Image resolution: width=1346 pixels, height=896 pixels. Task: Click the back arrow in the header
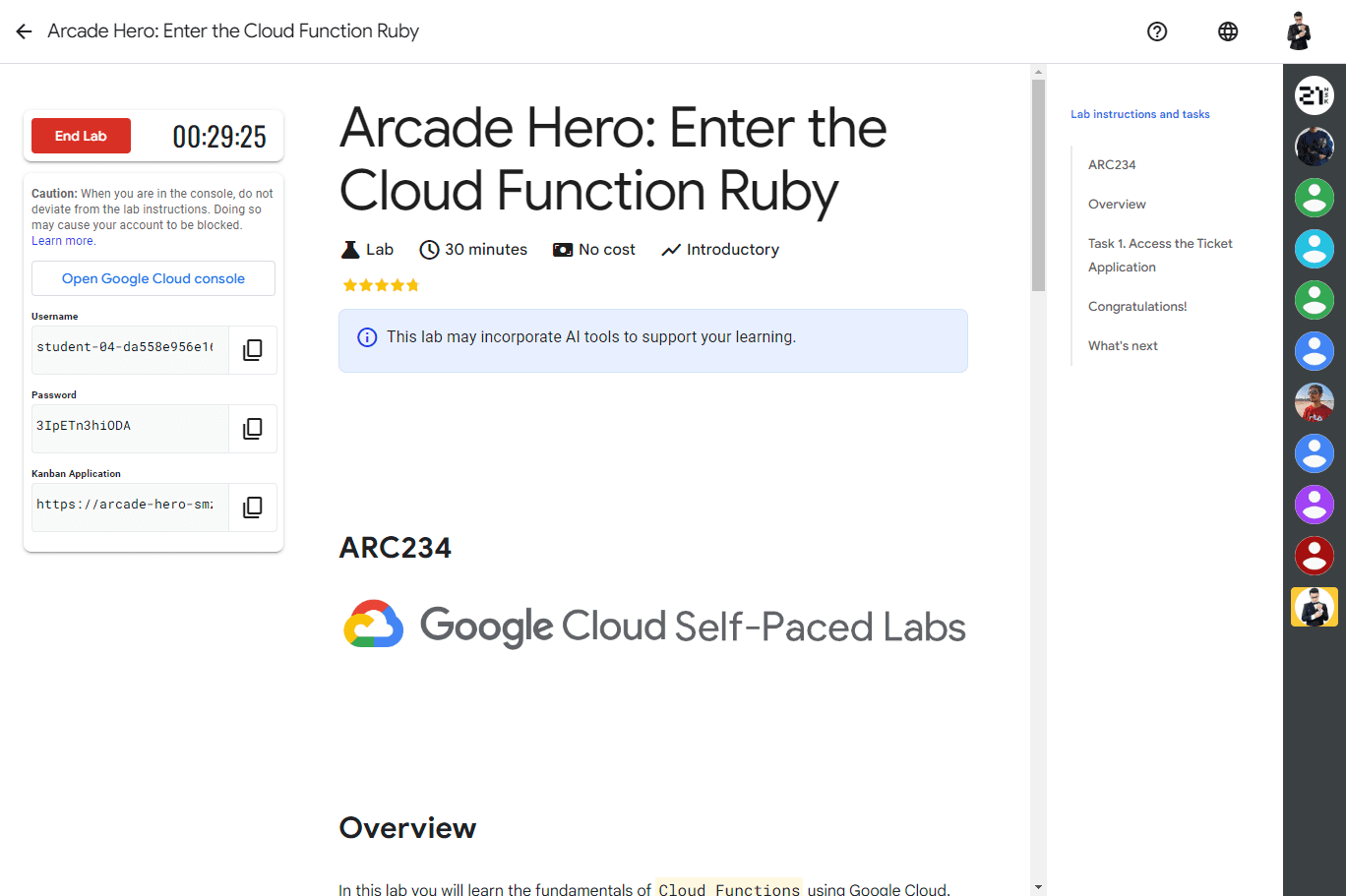tap(25, 31)
